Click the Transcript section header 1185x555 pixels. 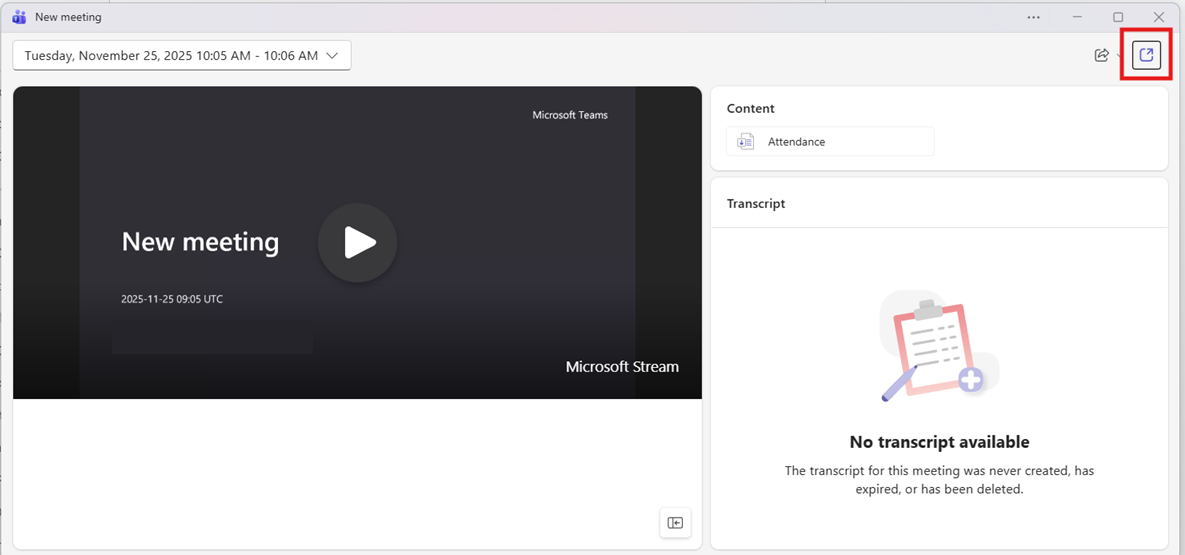point(756,203)
